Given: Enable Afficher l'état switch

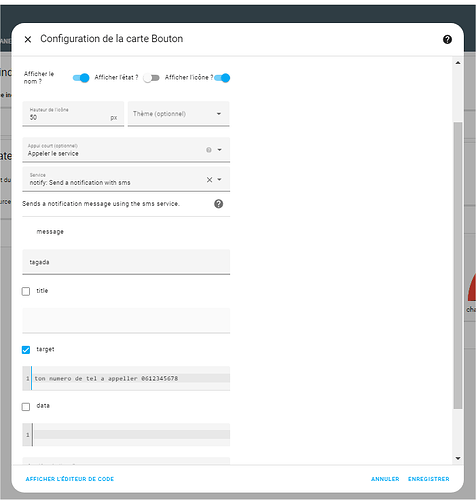Looking at the screenshot, I should (151, 78).
